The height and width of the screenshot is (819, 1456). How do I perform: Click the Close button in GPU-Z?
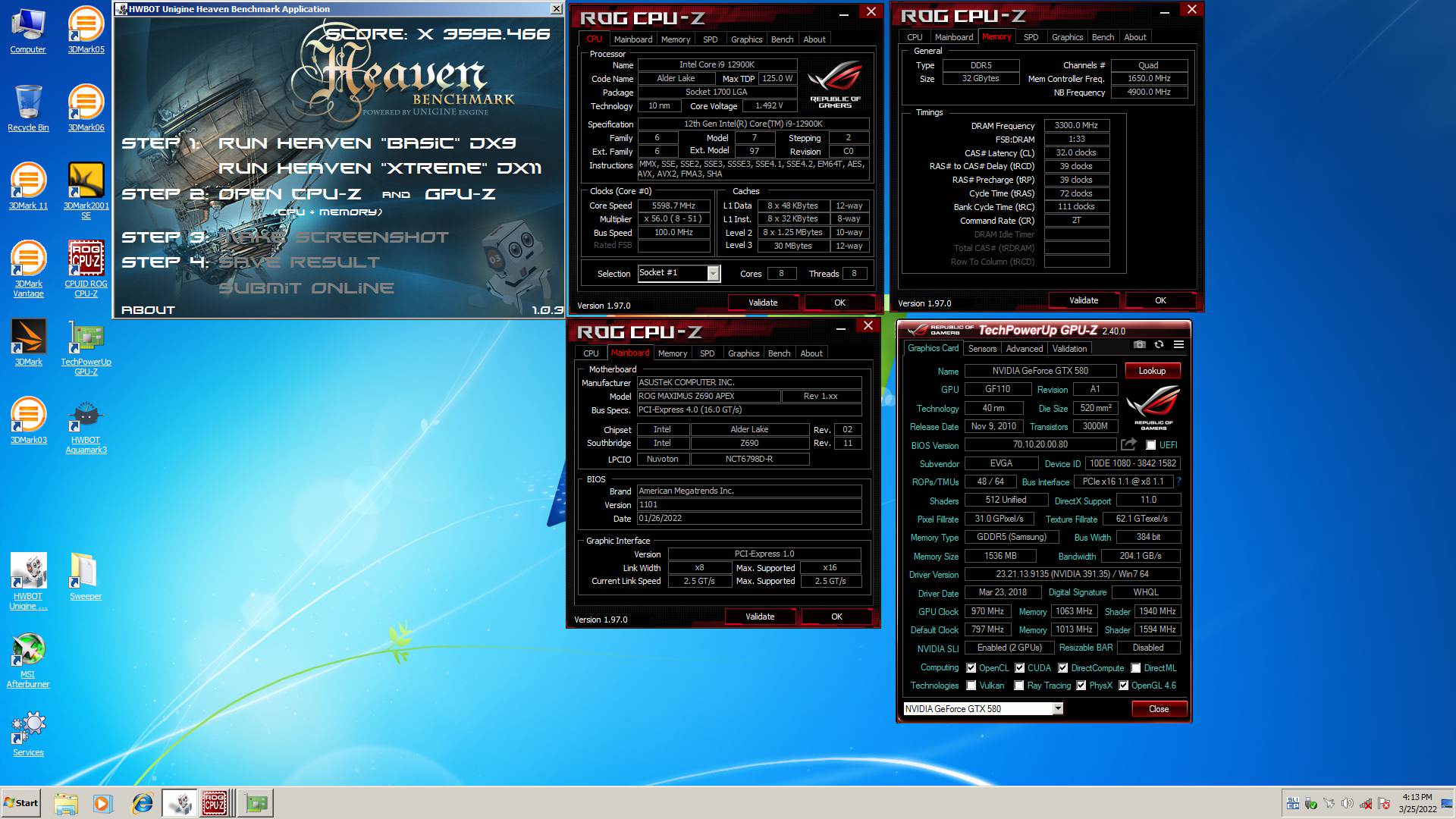[x=1159, y=709]
